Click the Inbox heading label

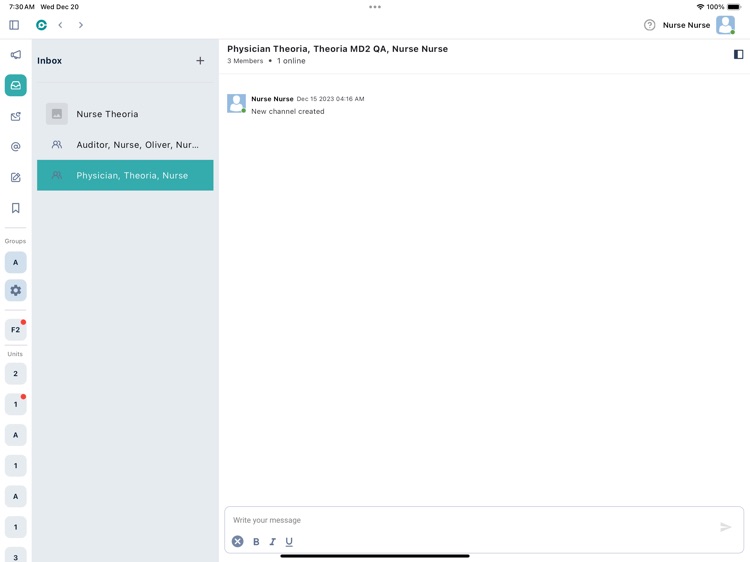coord(50,61)
